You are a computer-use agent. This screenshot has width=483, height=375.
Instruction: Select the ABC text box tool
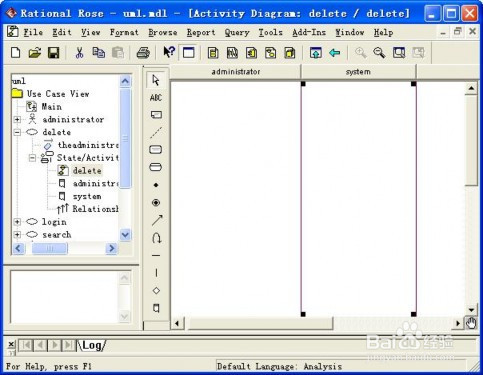click(156, 98)
